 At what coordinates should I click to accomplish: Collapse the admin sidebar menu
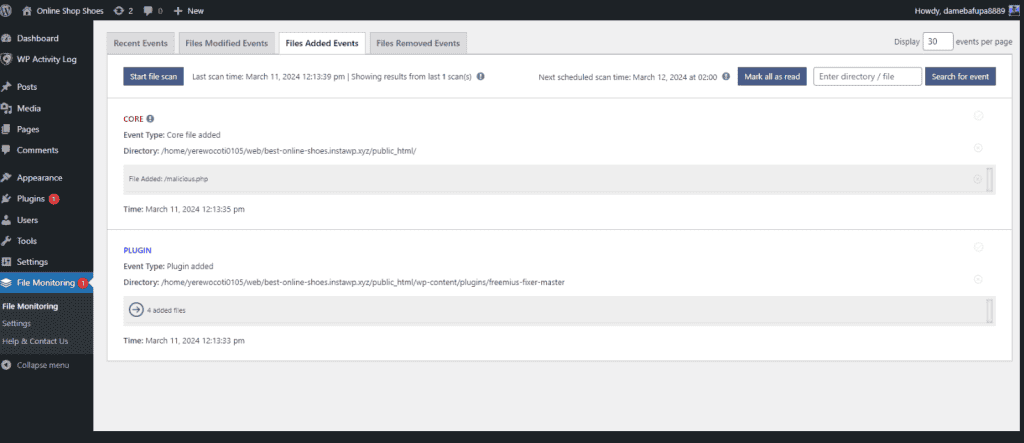click(42, 365)
